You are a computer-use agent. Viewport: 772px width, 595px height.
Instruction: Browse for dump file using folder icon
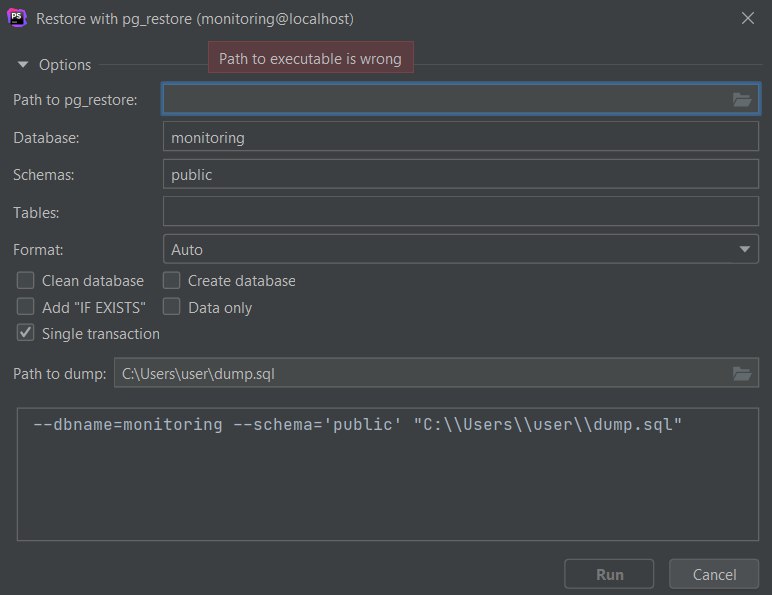point(741,373)
